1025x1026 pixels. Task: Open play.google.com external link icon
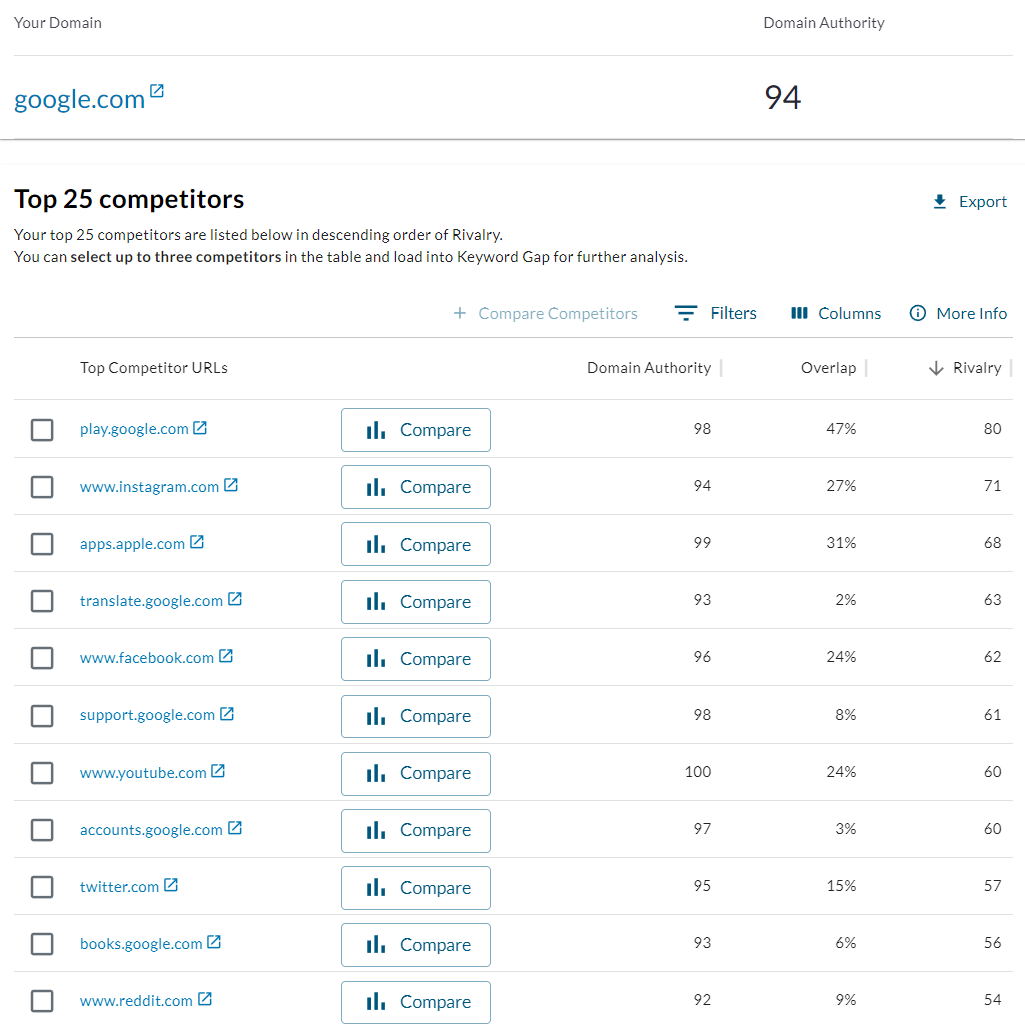coord(200,428)
